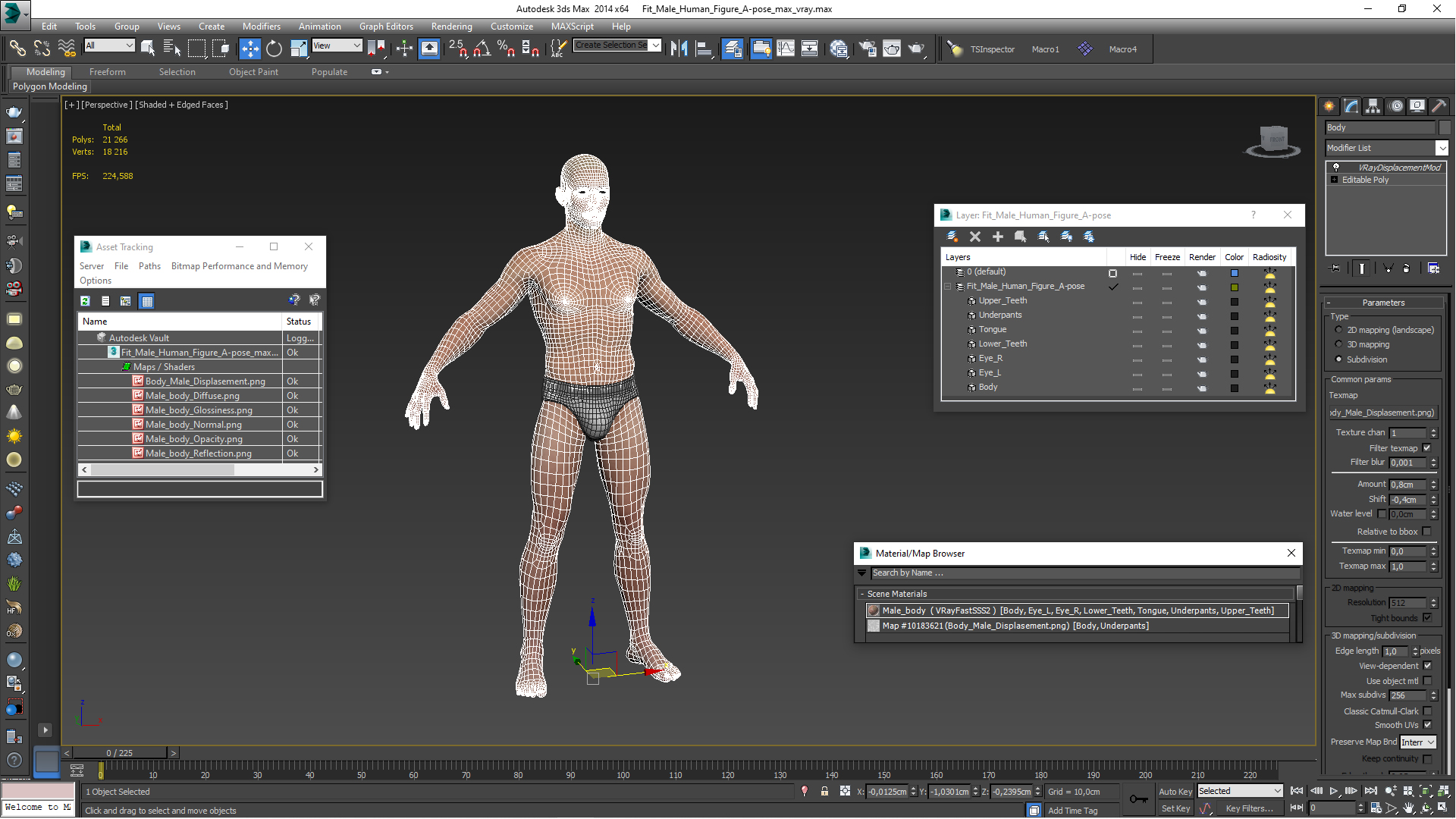The width and height of the screenshot is (1456, 819).
Task: Enable the Use object mtl checkbox
Action: pos(1427,681)
